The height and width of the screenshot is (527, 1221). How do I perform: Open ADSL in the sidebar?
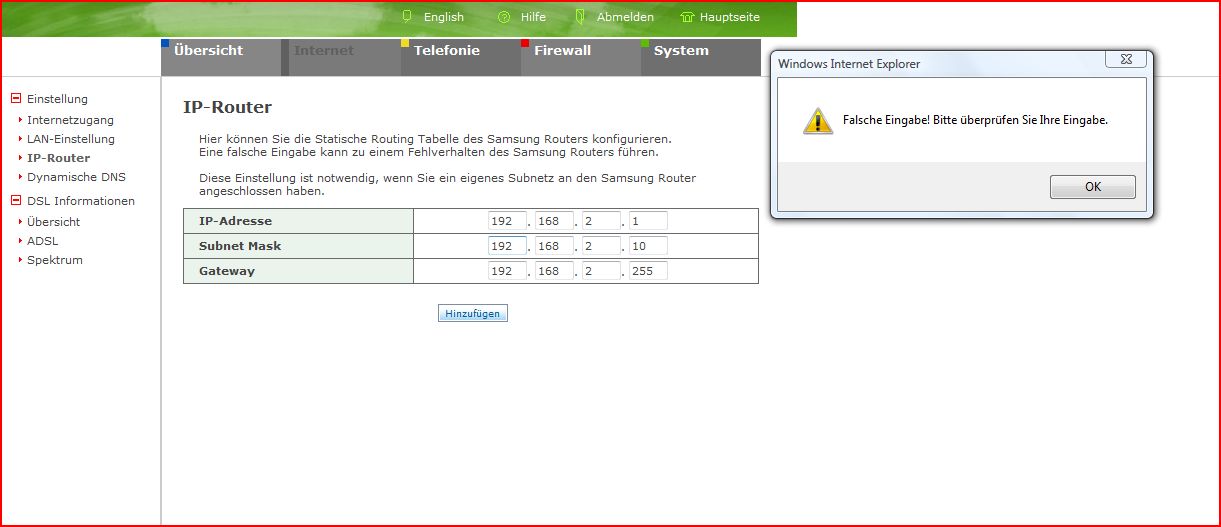(x=42, y=241)
